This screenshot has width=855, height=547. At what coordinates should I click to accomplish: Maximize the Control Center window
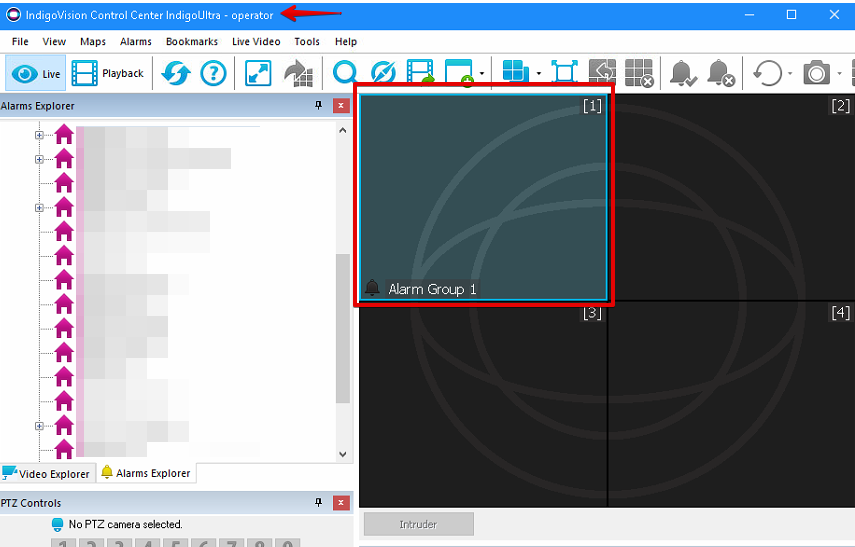pos(792,15)
